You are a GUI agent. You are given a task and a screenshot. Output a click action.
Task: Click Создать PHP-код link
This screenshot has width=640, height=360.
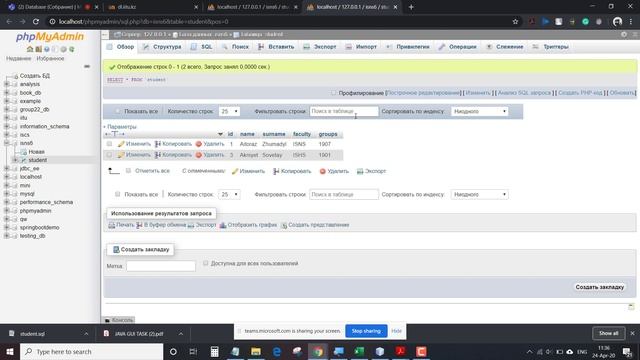580,93
